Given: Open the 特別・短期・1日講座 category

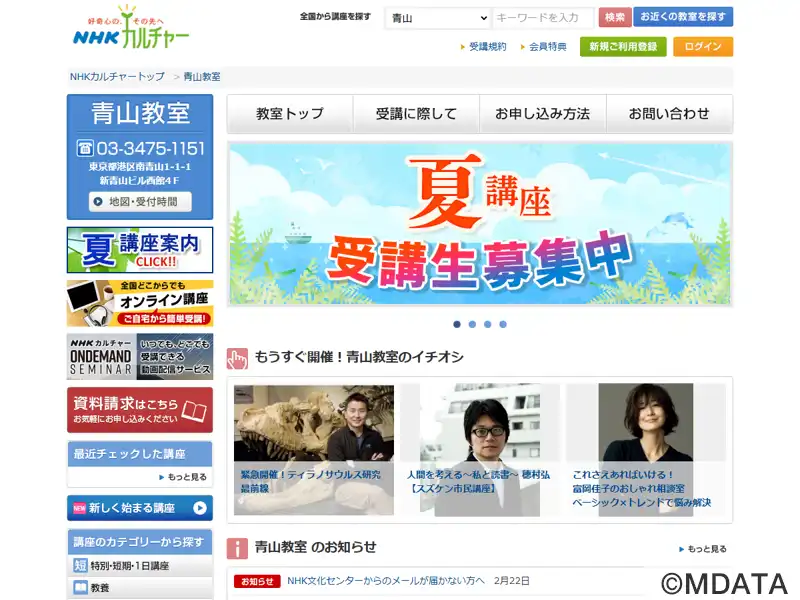Looking at the screenshot, I should pos(140,566).
